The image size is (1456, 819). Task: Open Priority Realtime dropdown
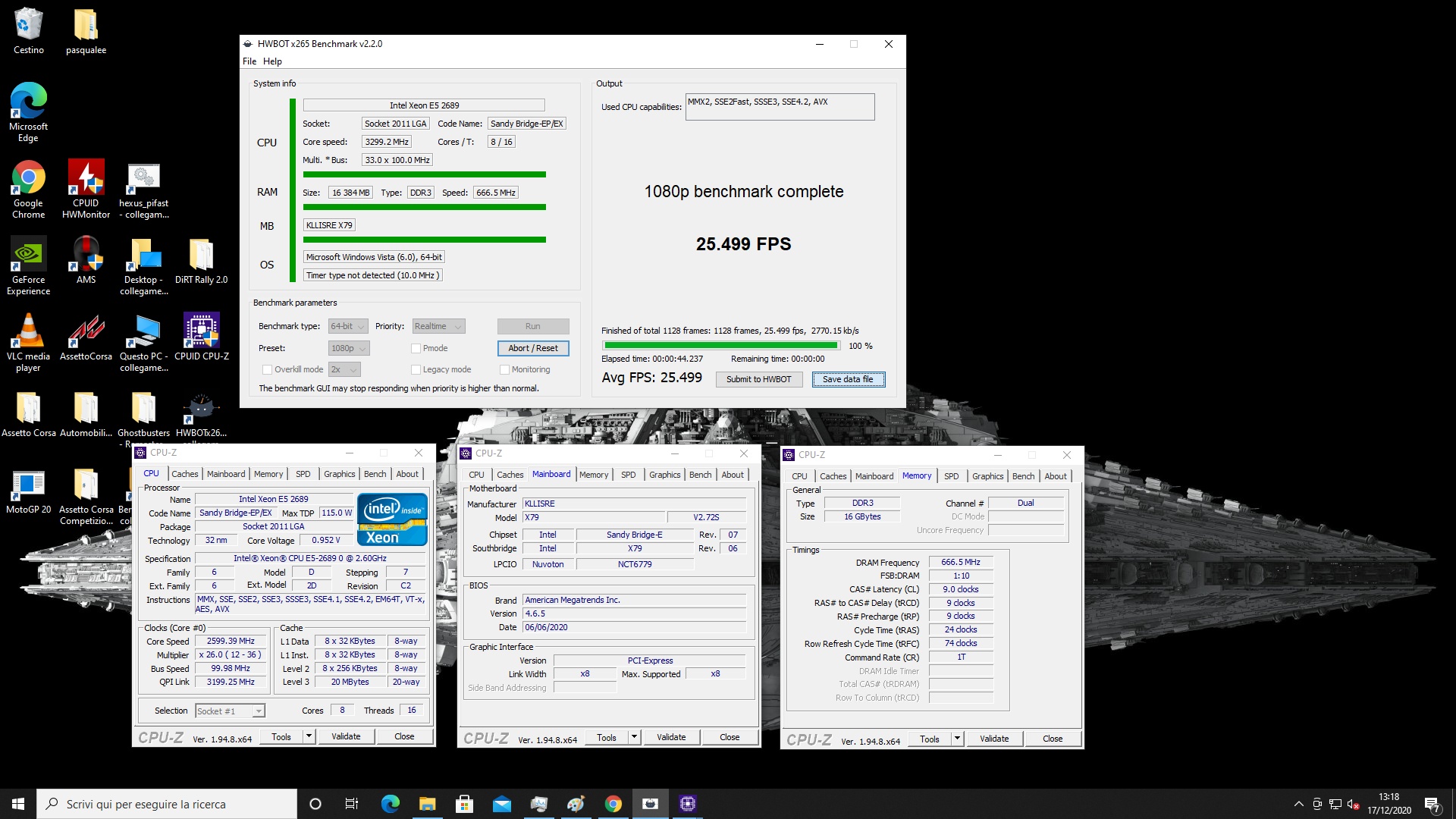pos(438,326)
